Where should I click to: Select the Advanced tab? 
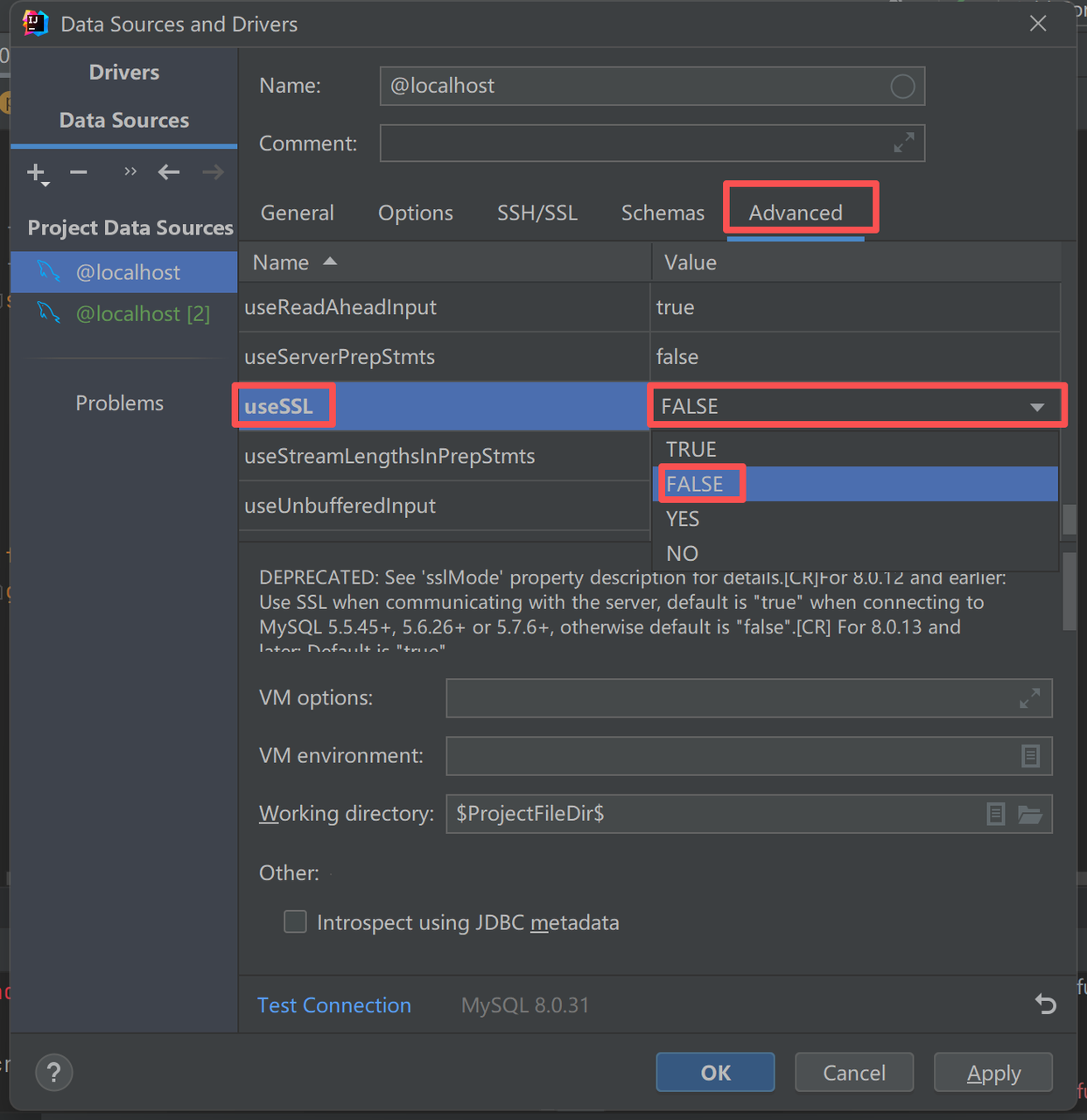coord(796,213)
